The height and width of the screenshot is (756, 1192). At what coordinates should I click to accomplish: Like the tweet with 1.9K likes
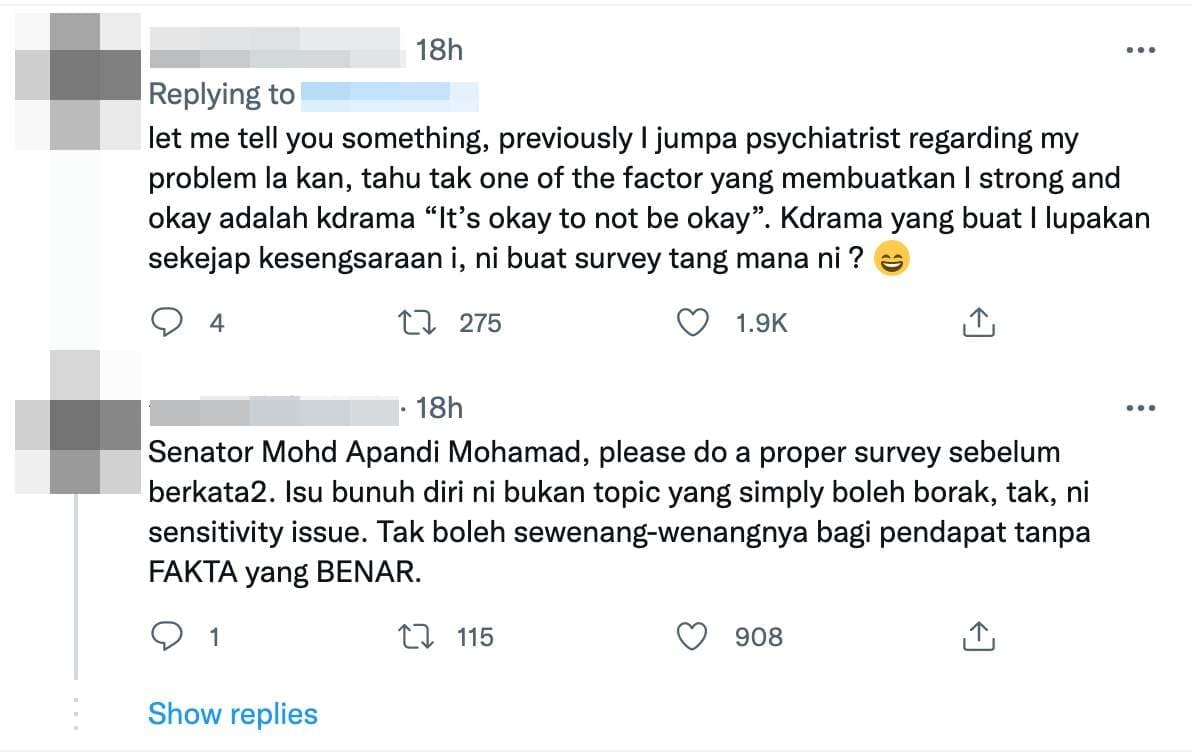pos(693,322)
